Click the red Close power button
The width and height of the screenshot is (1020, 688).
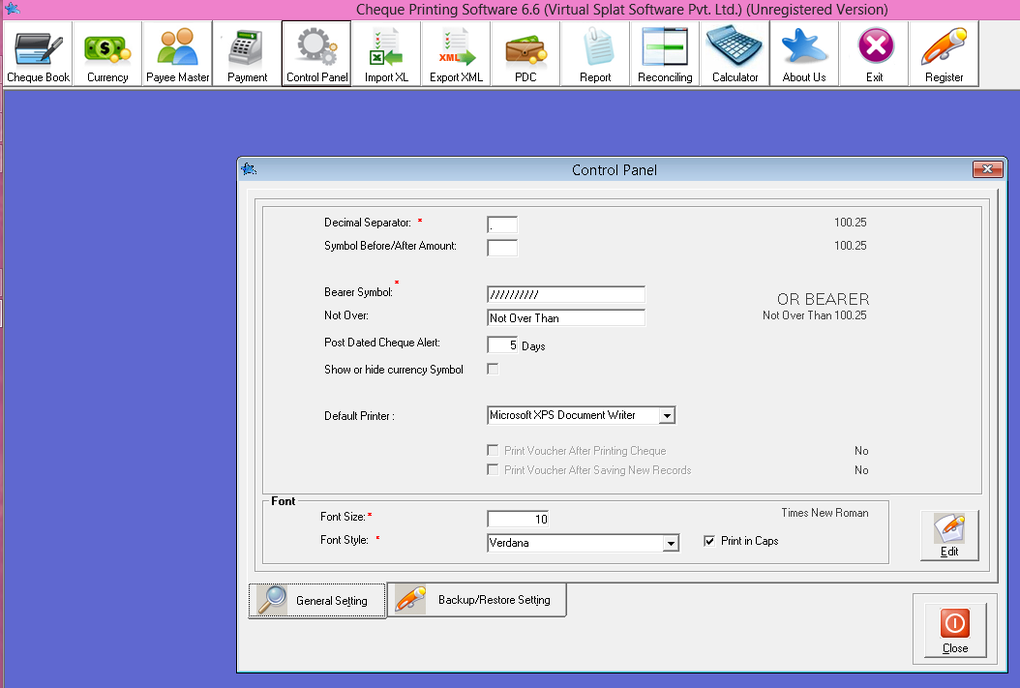(x=954, y=629)
